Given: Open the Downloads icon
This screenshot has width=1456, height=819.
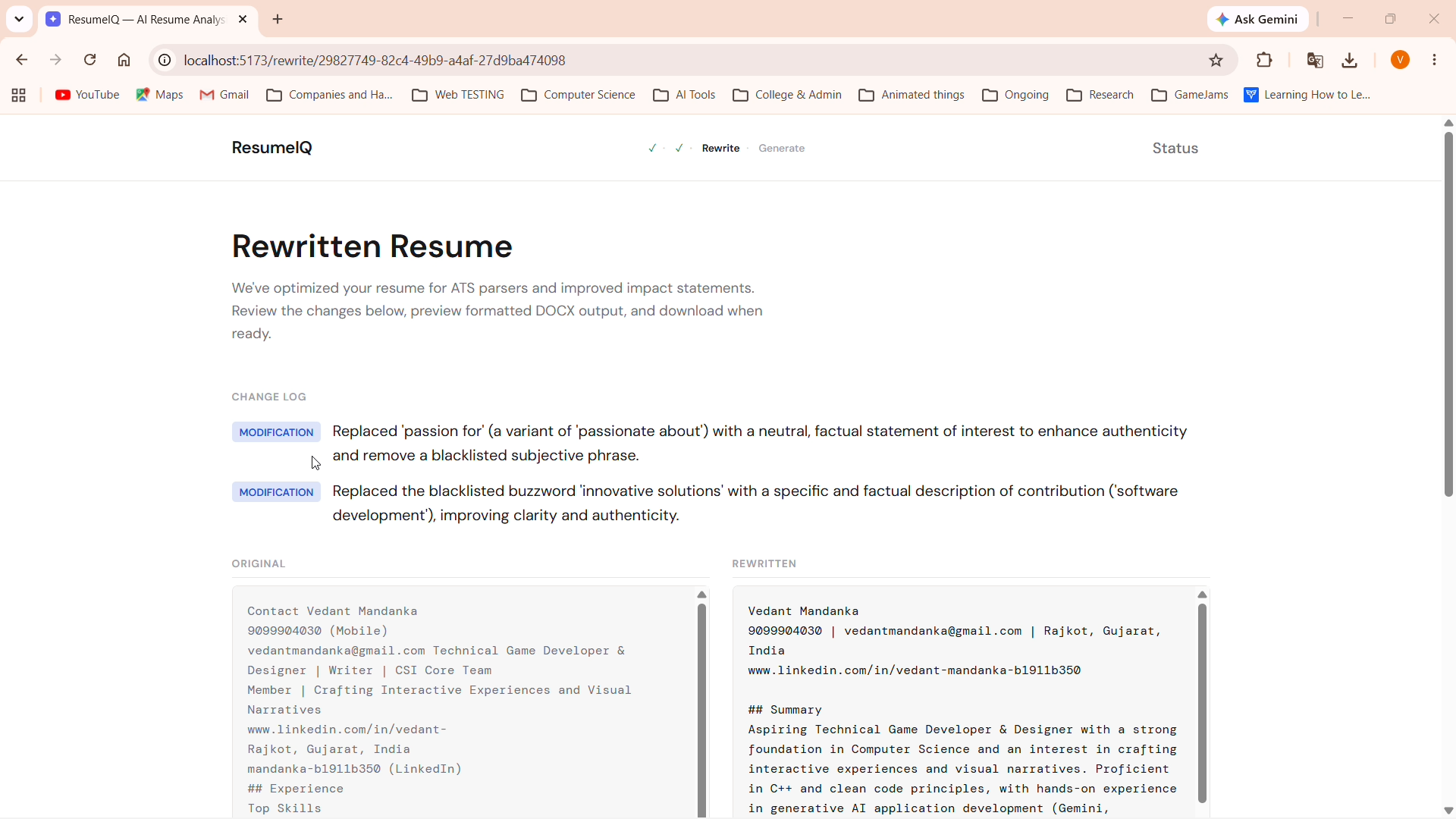Looking at the screenshot, I should tap(1351, 60).
